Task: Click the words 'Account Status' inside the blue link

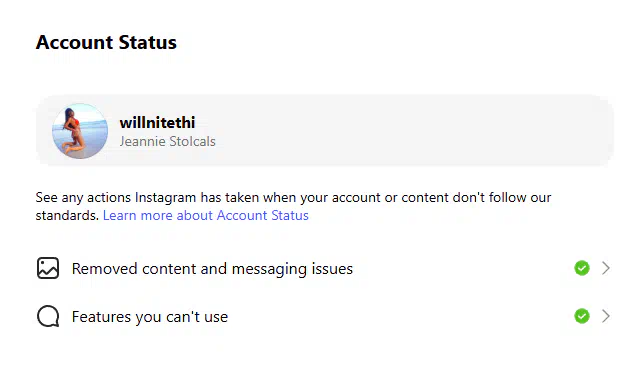Action: pos(262,215)
